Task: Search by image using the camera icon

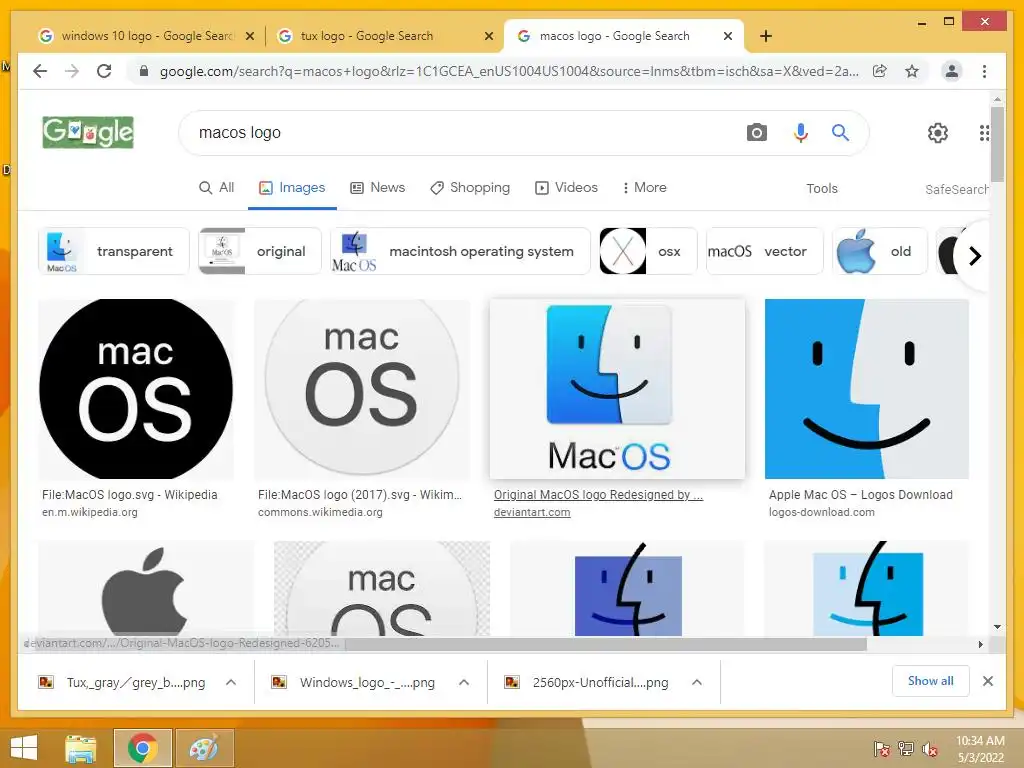Action: pyautogui.click(x=756, y=133)
